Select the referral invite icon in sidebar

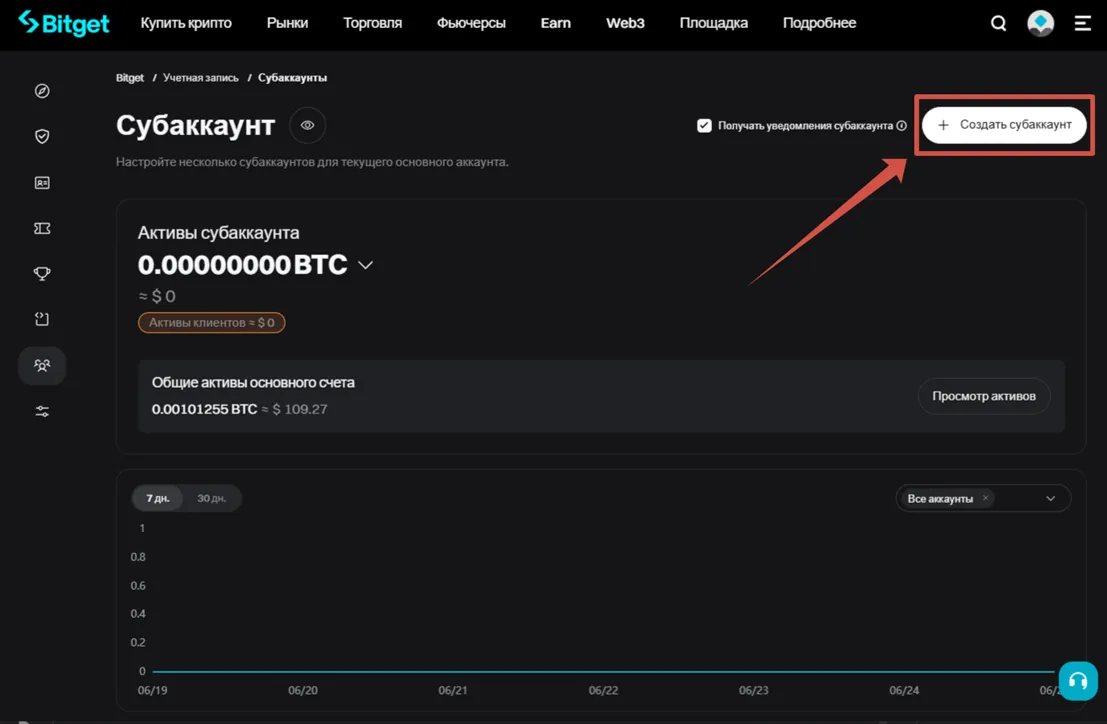(41, 318)
